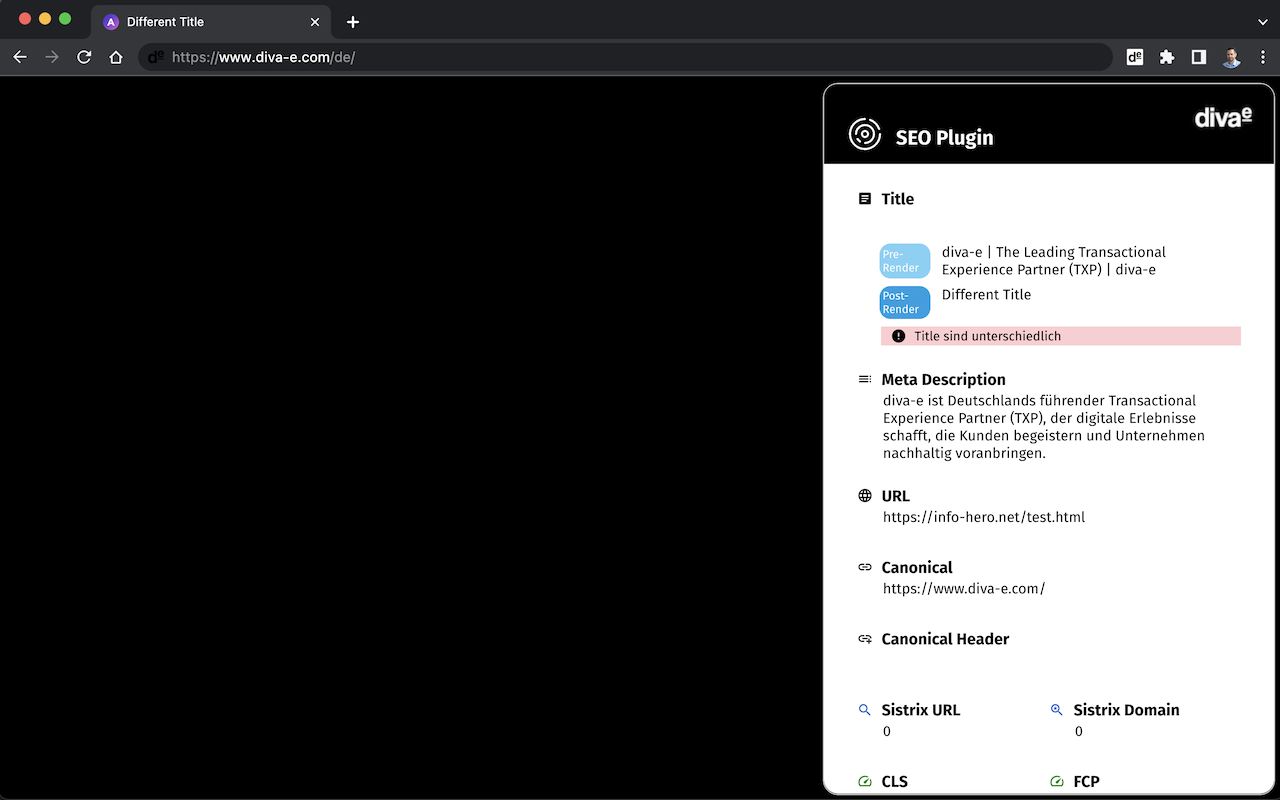Select the Different Title tab
Screen dimensions: 1280x800
click(212, 22)
